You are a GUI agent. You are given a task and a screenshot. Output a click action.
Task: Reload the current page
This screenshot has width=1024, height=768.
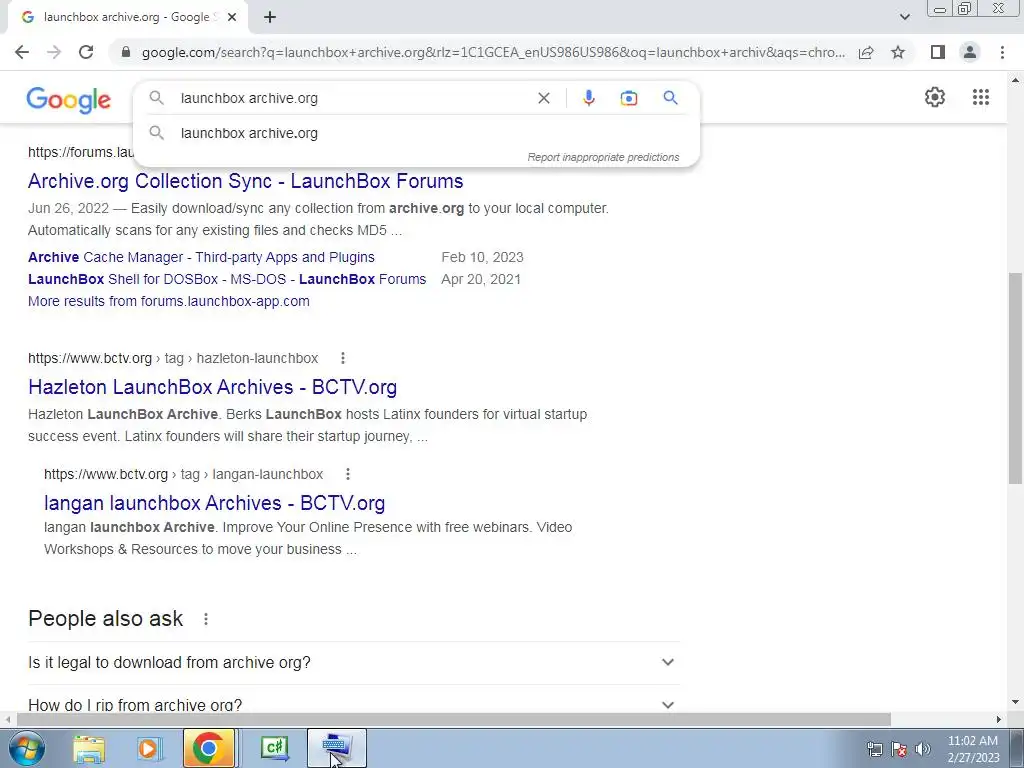click(x=86, y=52)
